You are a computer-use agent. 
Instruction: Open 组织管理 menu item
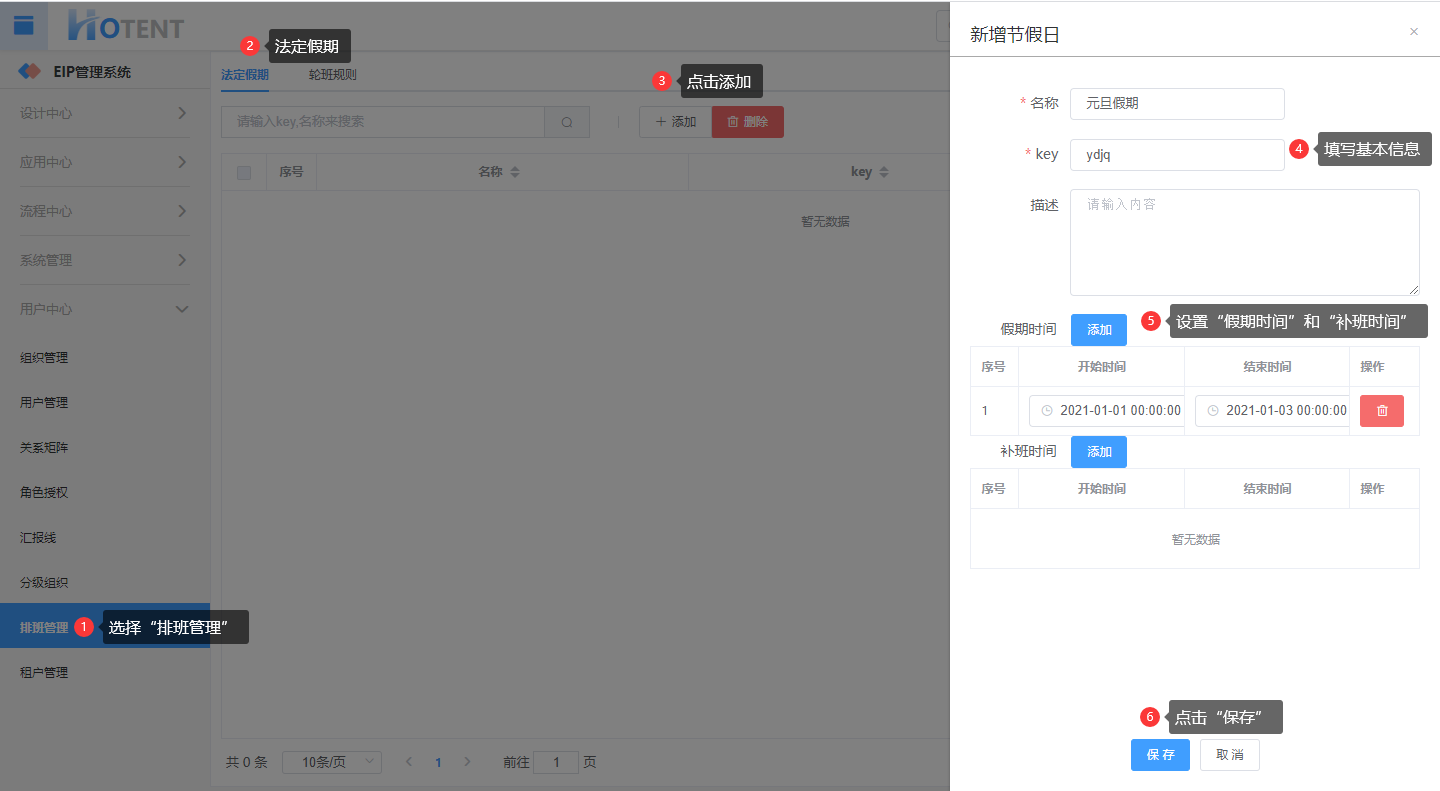[x=105, y=358]
